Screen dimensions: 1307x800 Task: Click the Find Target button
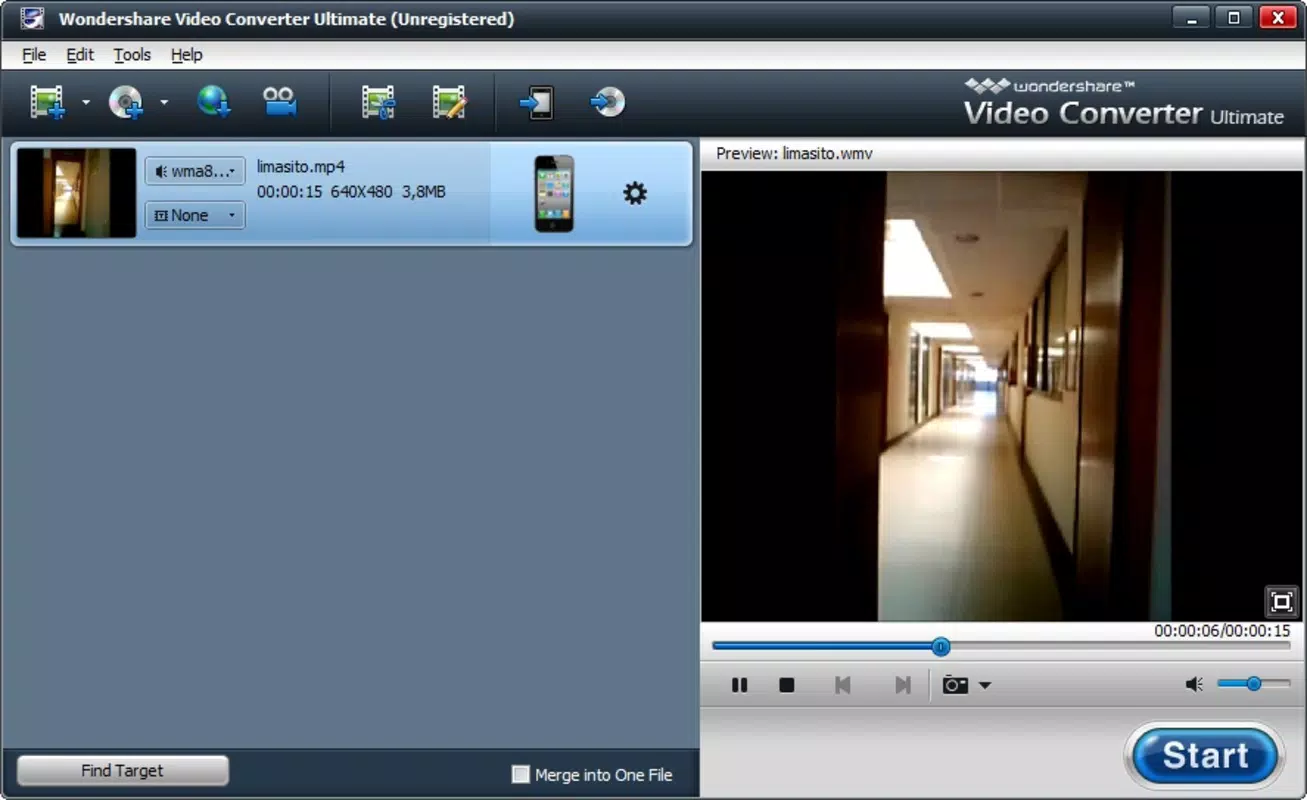(123, 771)
